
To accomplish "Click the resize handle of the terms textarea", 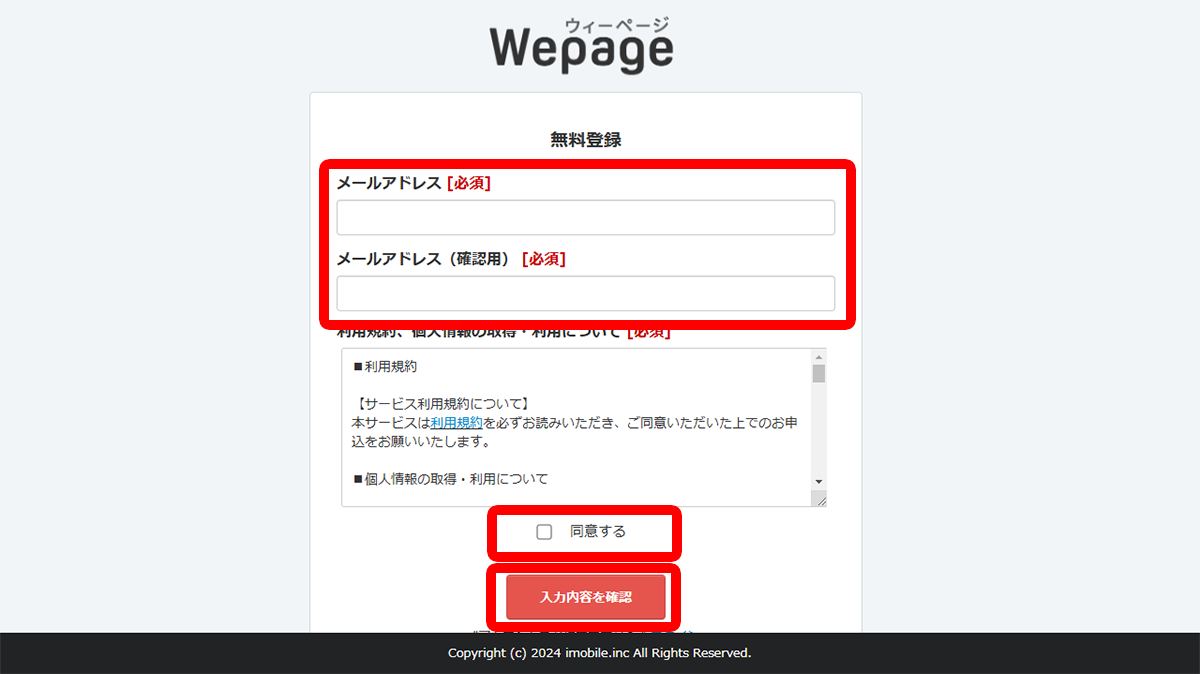I will 822,499.
